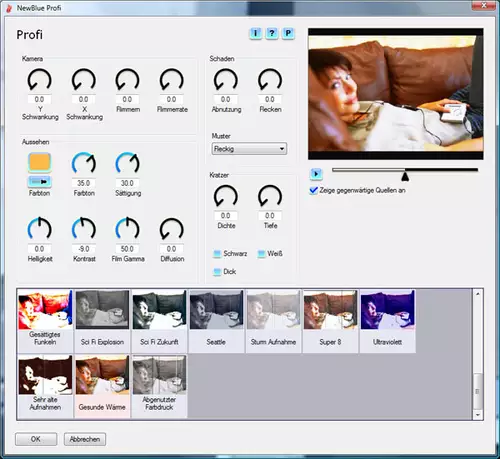This screenshot has height=459, width=500.
Task: Click the Tiefe scratch knob
Action: [x=270, y=196]
